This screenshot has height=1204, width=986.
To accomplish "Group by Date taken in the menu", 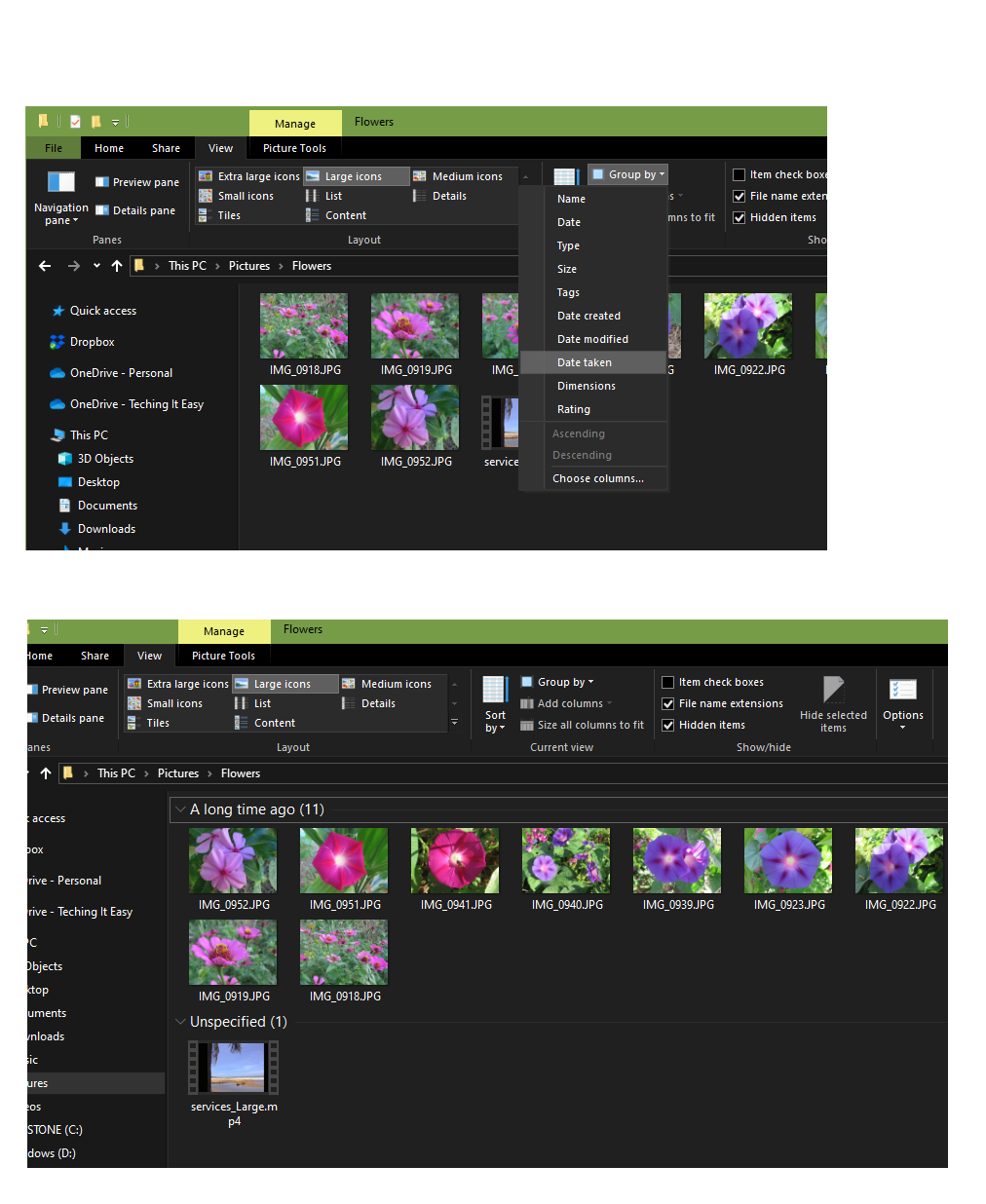I will point(593,362).
